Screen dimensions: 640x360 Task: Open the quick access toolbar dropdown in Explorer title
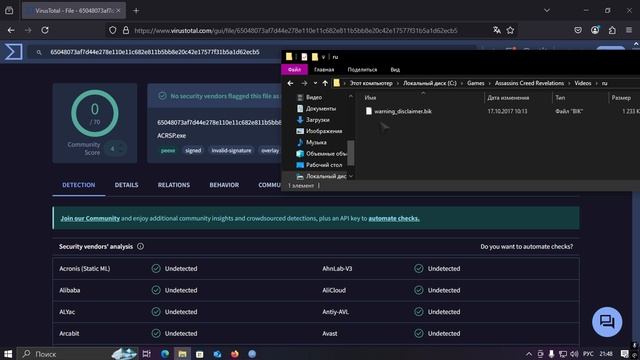click(x=323, y=57)
